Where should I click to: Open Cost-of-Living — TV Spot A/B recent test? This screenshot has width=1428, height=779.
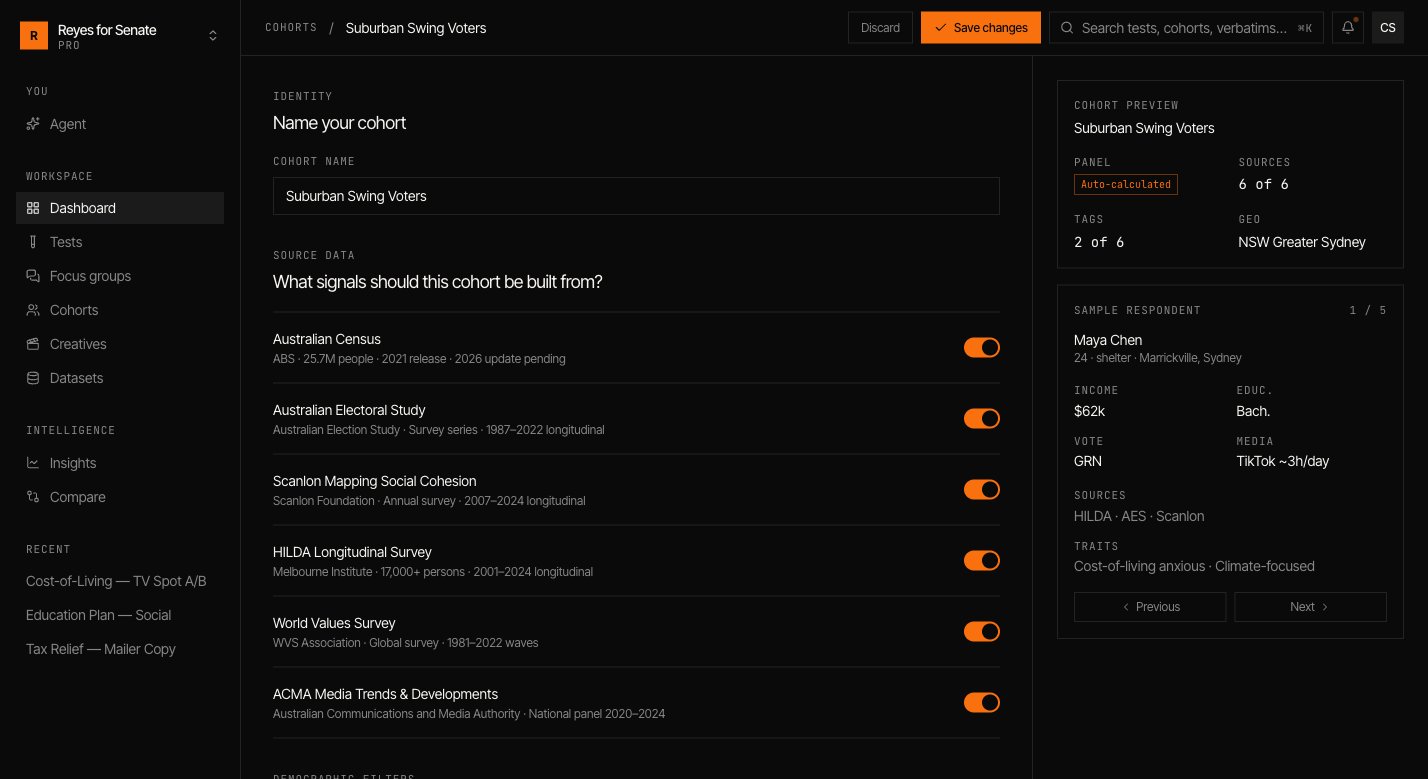pyautogui.click(x=116, y=581)
